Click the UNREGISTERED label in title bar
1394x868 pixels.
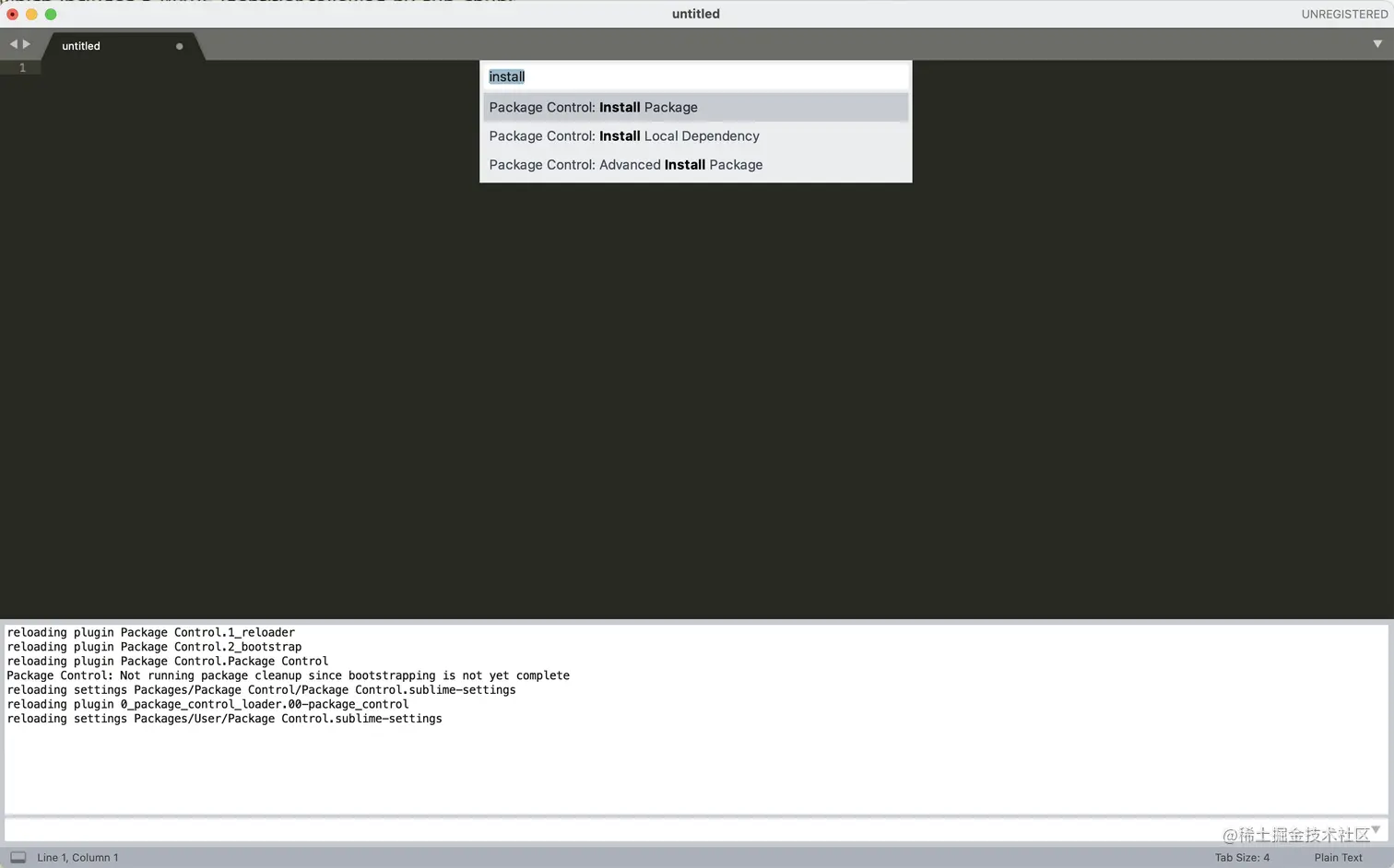pyautogui.click(x=1344, y=14)
